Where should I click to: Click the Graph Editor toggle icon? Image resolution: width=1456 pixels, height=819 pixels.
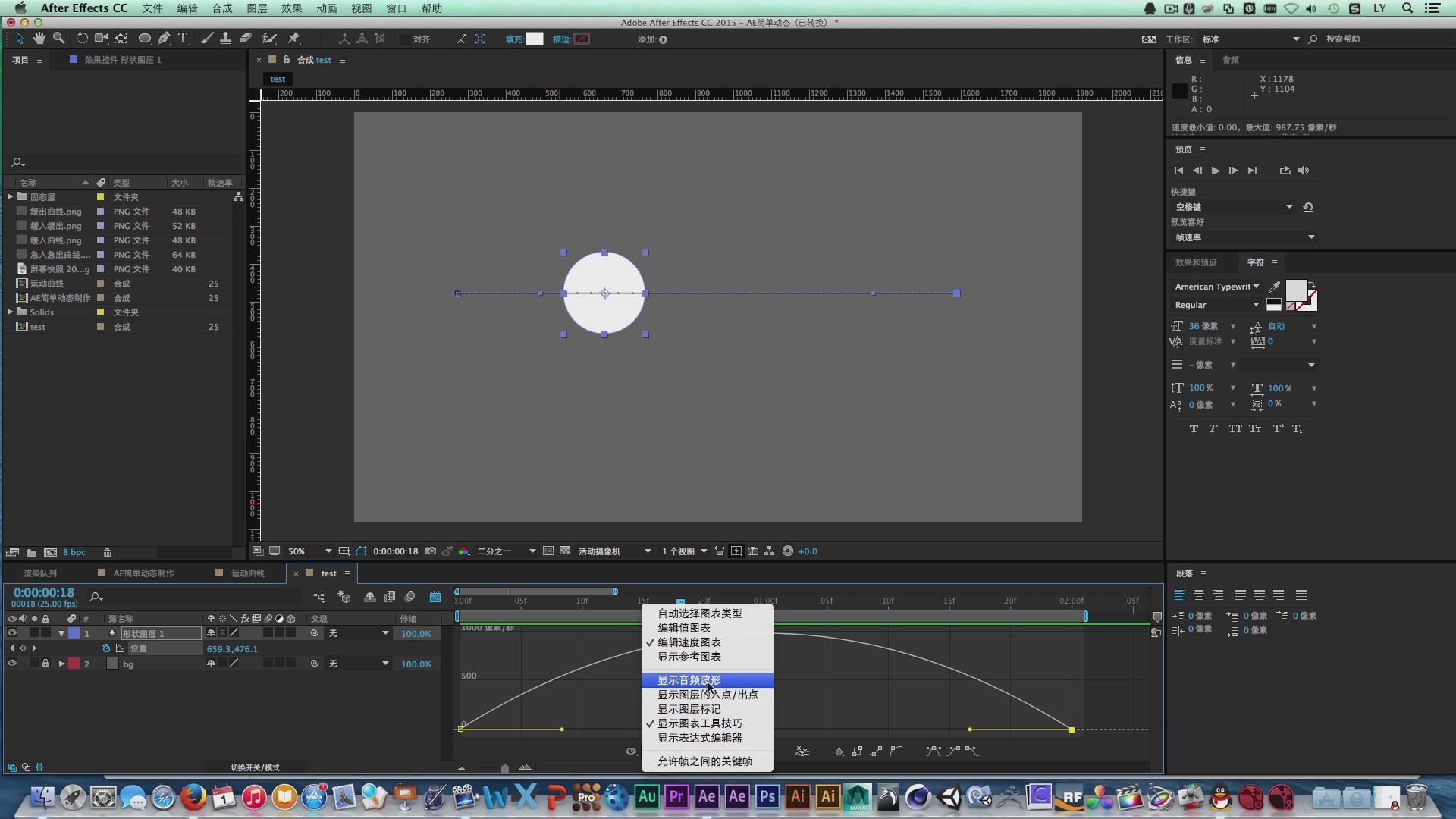pos(435,598)
